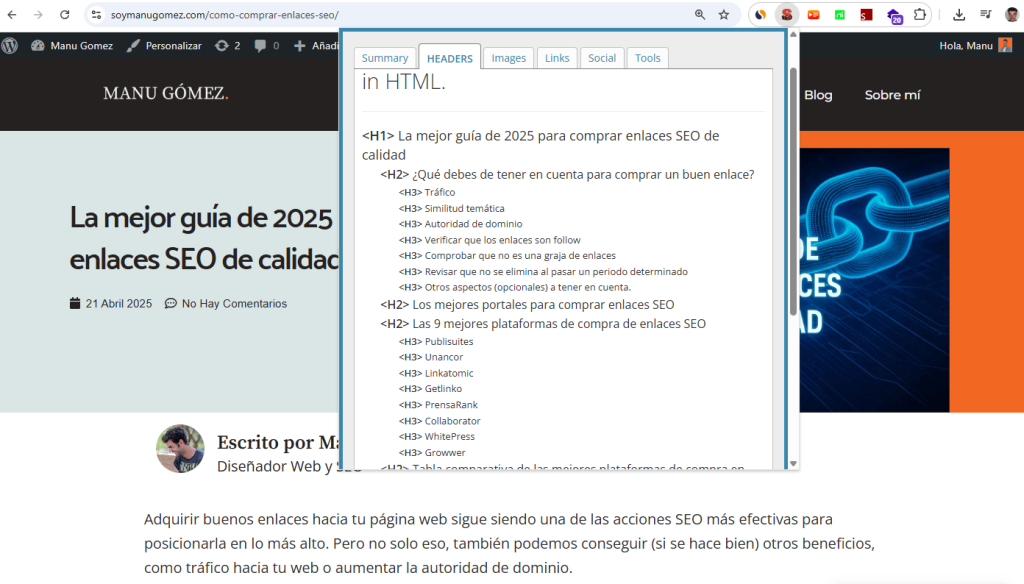This screenshot has height=584, width=1024.
Task: Click the updates icon showing 2 in admin bar
Action: (x=226, y=46)
